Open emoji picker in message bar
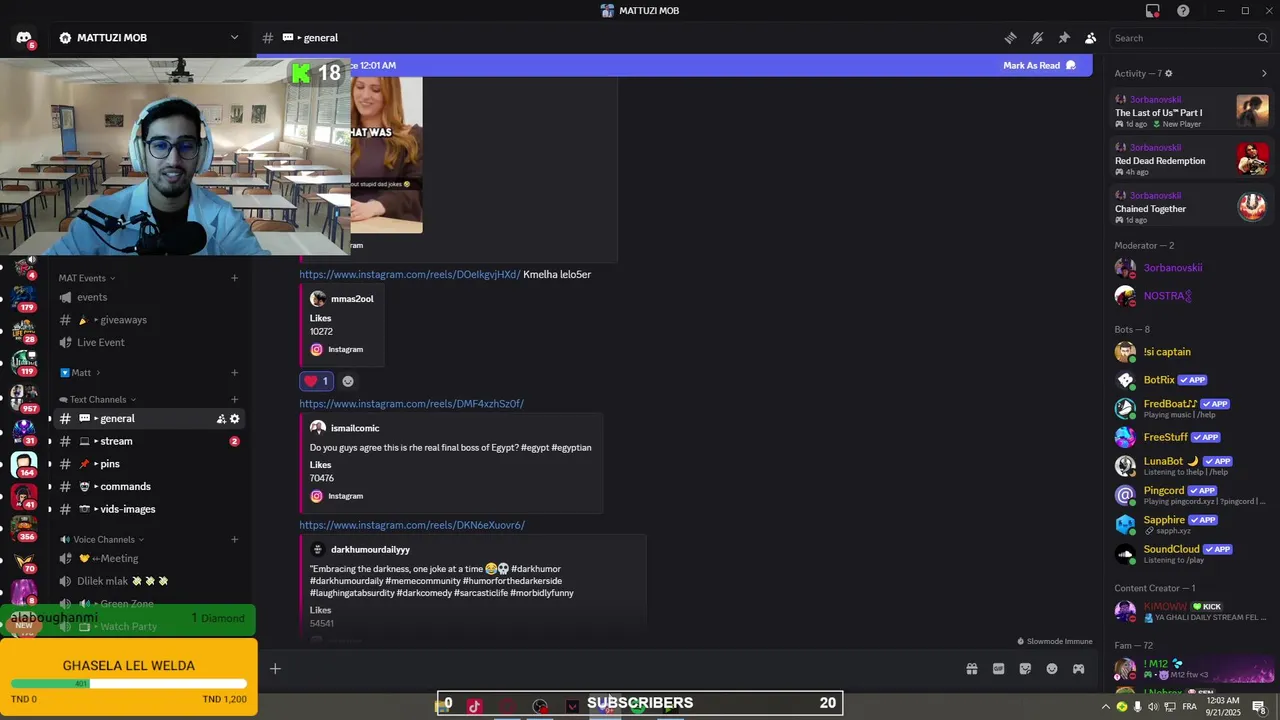Screen dimensions: 1280x720 [1052, 669]
